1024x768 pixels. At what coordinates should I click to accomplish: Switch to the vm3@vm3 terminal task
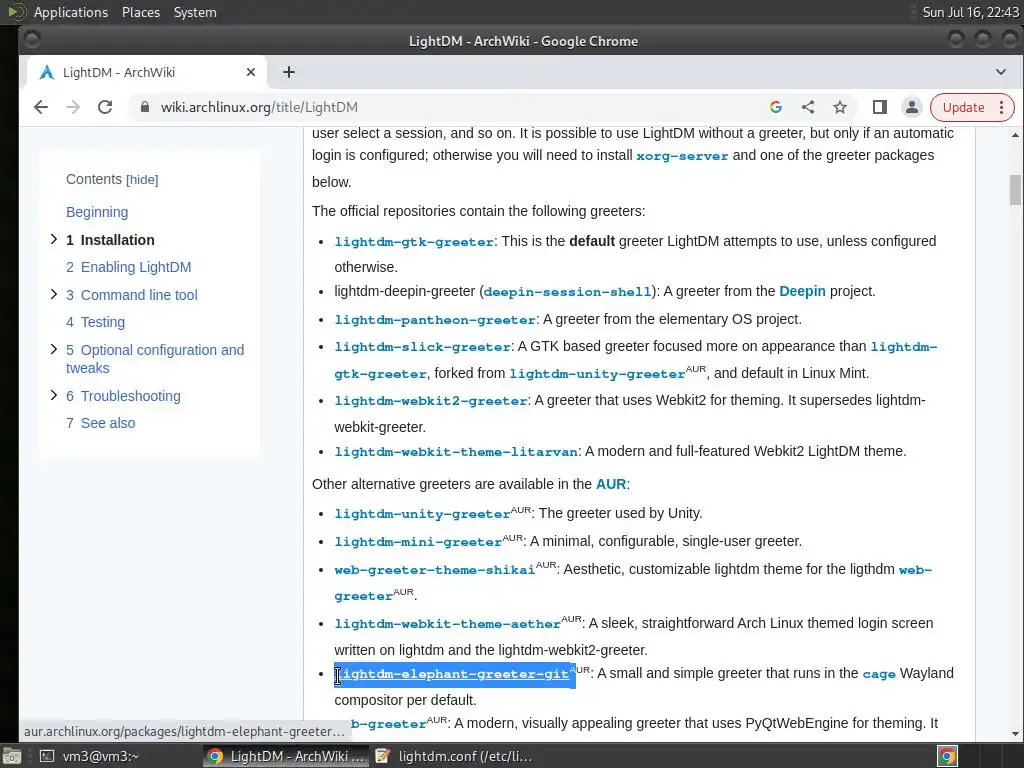coord(89,756)
